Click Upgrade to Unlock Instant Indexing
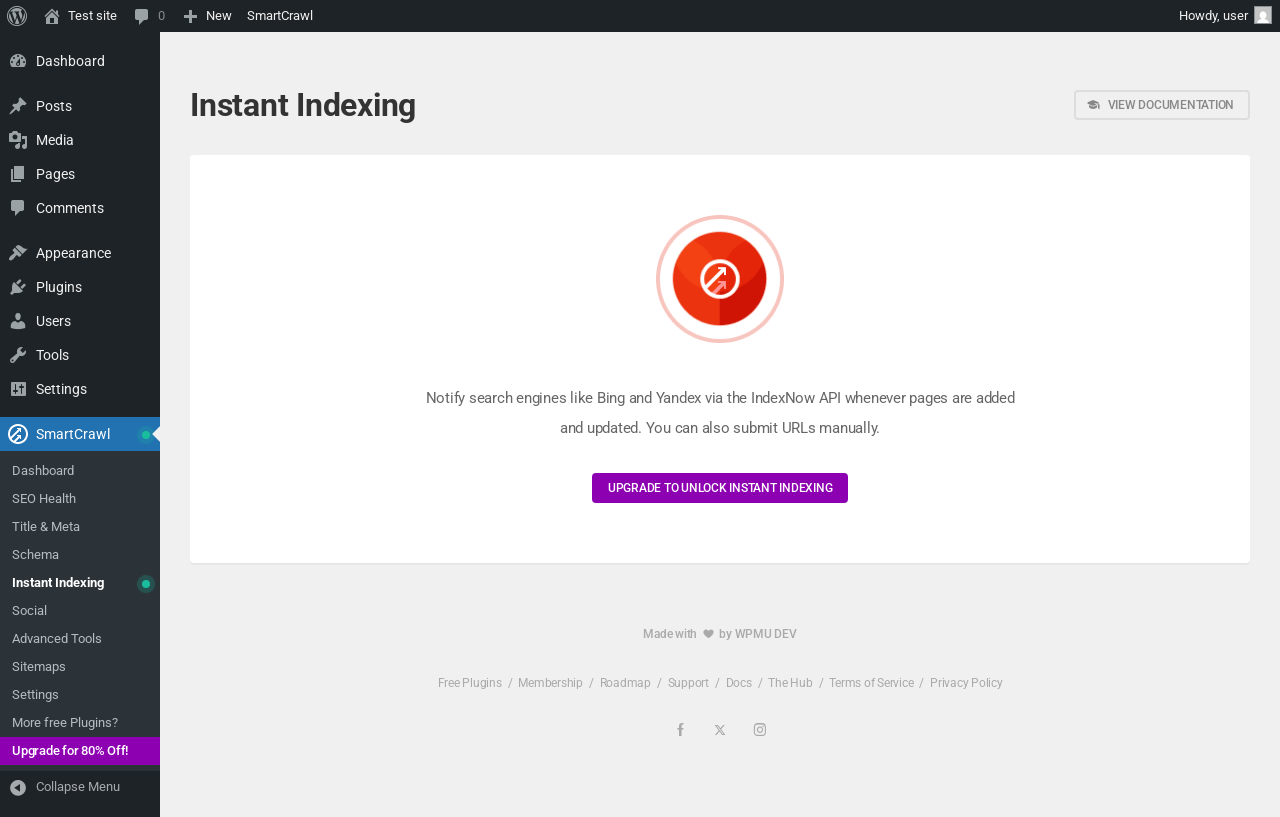1280x817 pixels. coord(720,488)
